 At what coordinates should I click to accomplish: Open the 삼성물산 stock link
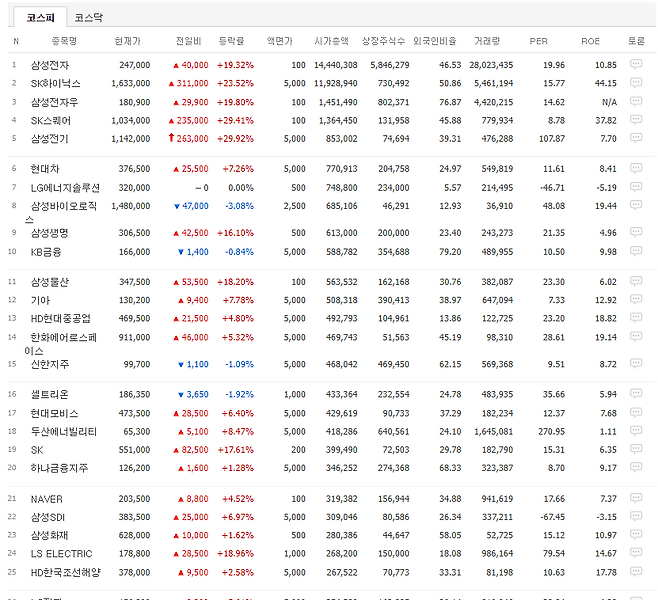(x=50, y=282)
